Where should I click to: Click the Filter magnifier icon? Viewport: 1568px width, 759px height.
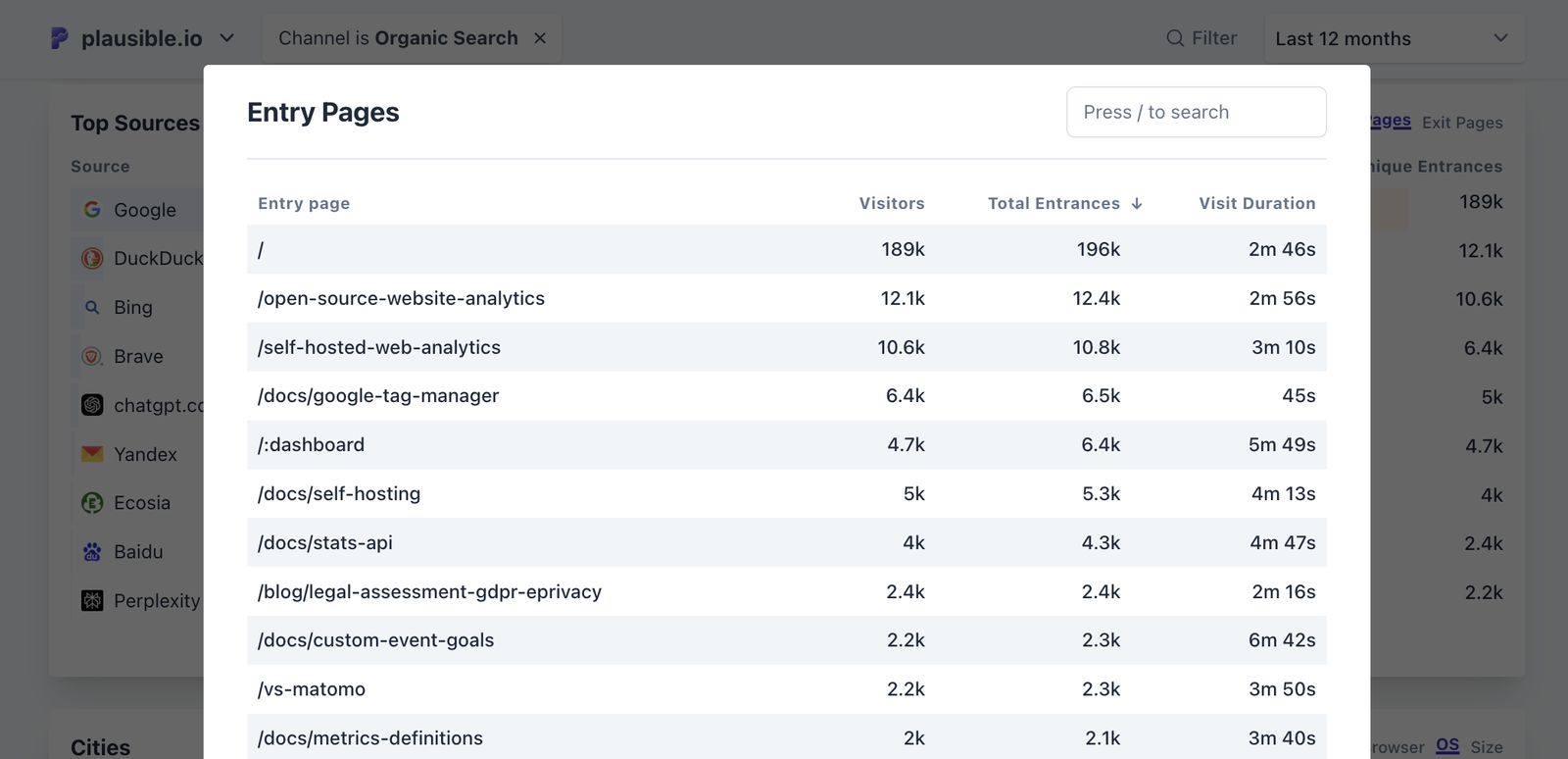1175,38
